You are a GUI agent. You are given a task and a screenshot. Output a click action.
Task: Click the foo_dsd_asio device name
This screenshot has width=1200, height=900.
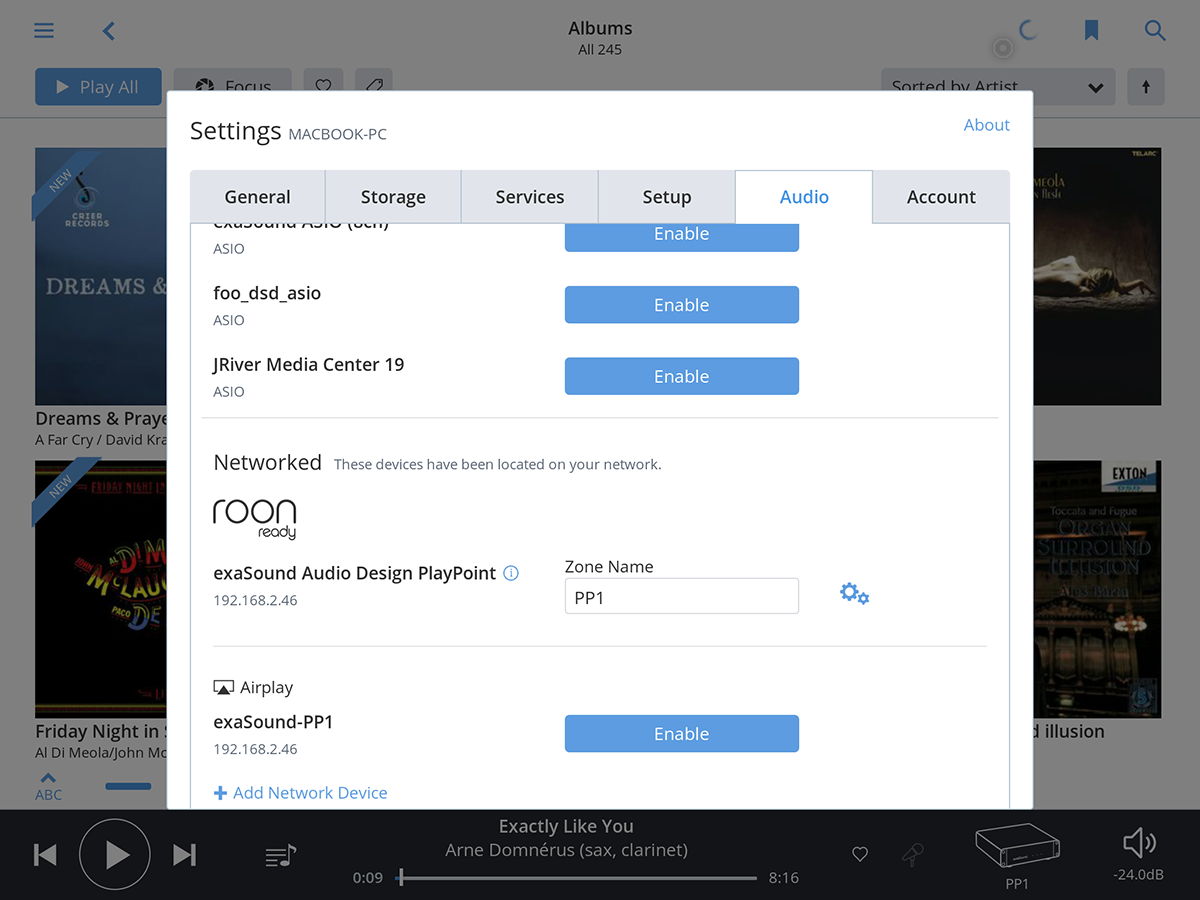tap(267, 294)
